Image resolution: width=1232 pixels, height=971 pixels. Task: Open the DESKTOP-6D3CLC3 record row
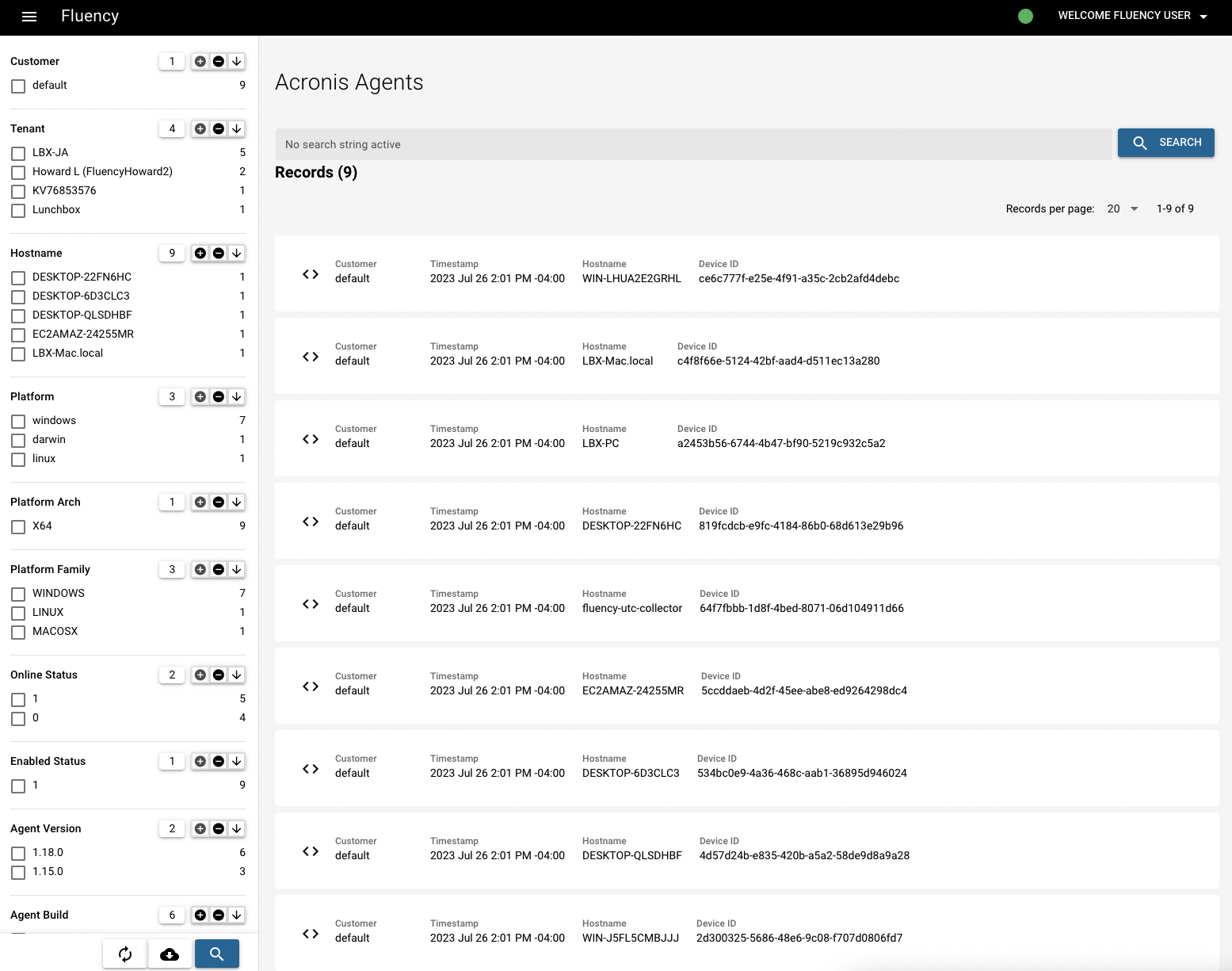point(746,768)
